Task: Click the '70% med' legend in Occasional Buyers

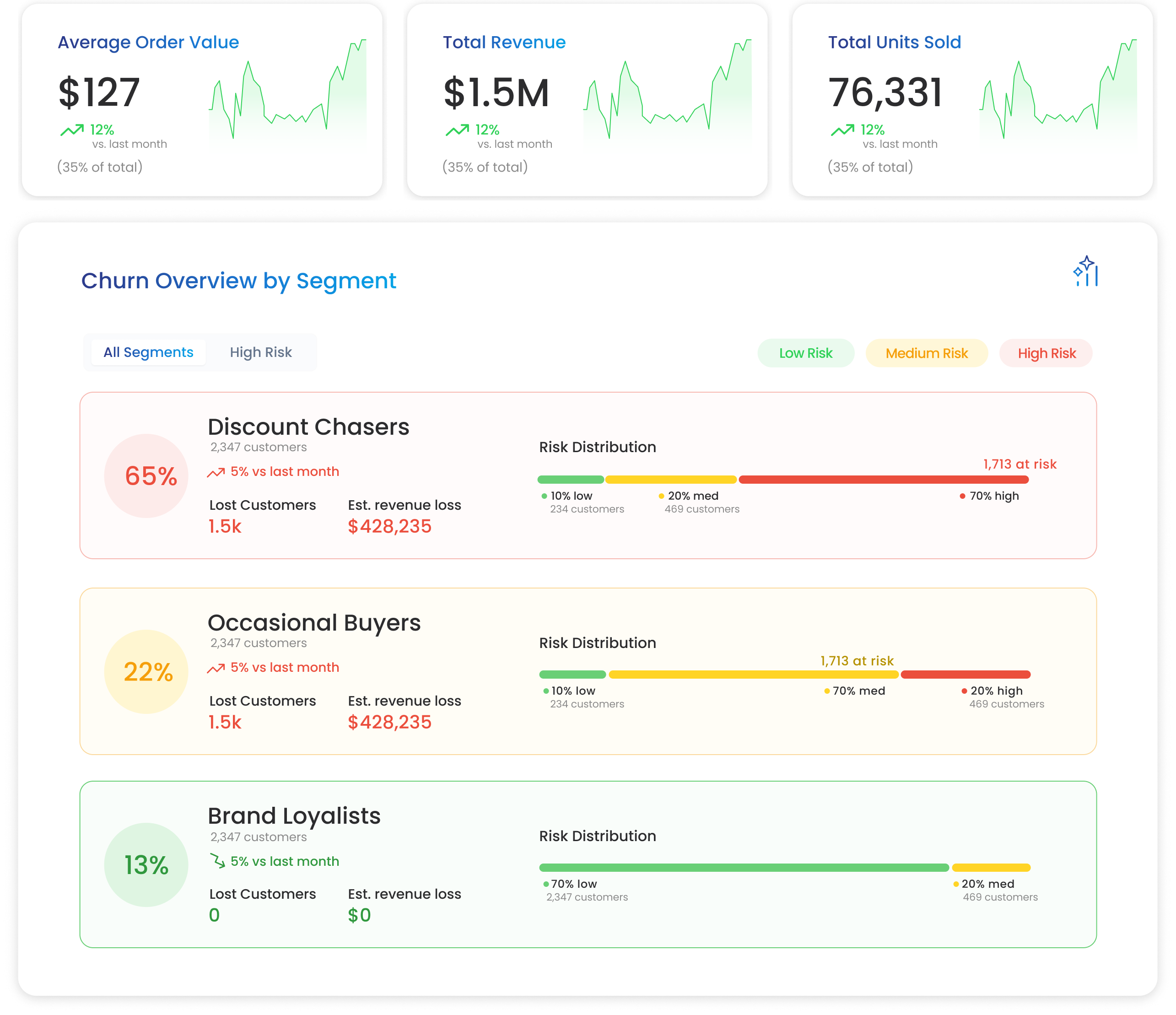Action: [x=854, y=691]
